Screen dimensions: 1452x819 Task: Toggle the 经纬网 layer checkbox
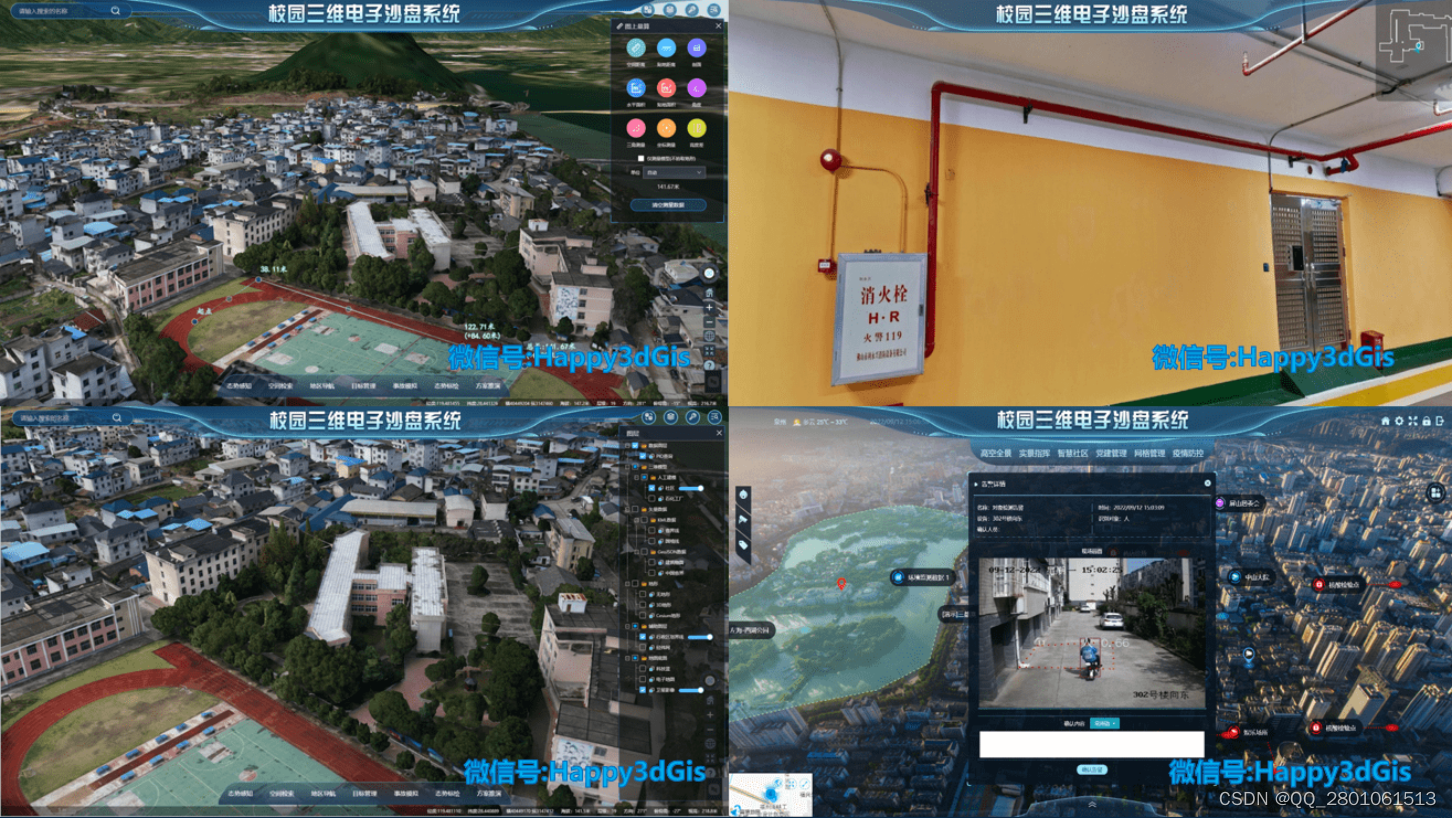[x=642, y=647]
